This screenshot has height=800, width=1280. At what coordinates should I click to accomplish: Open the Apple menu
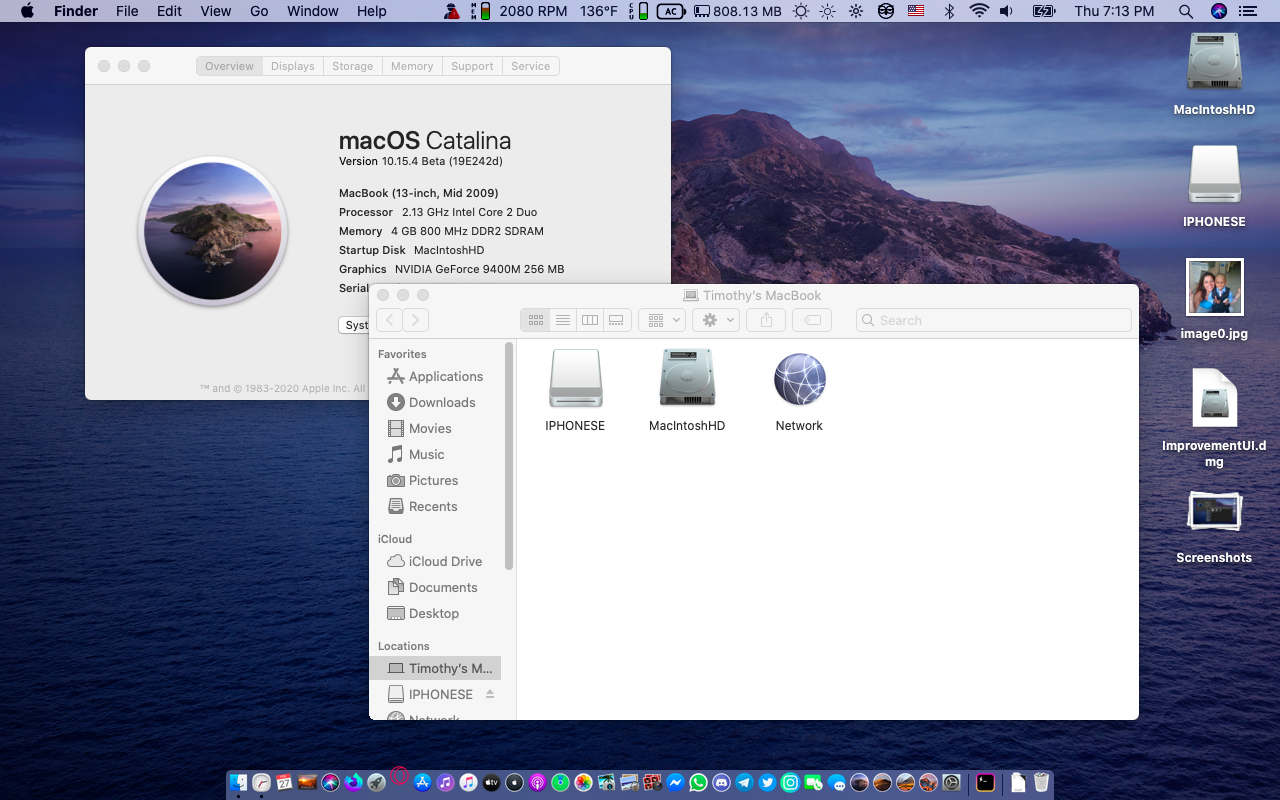coord(27,11)
